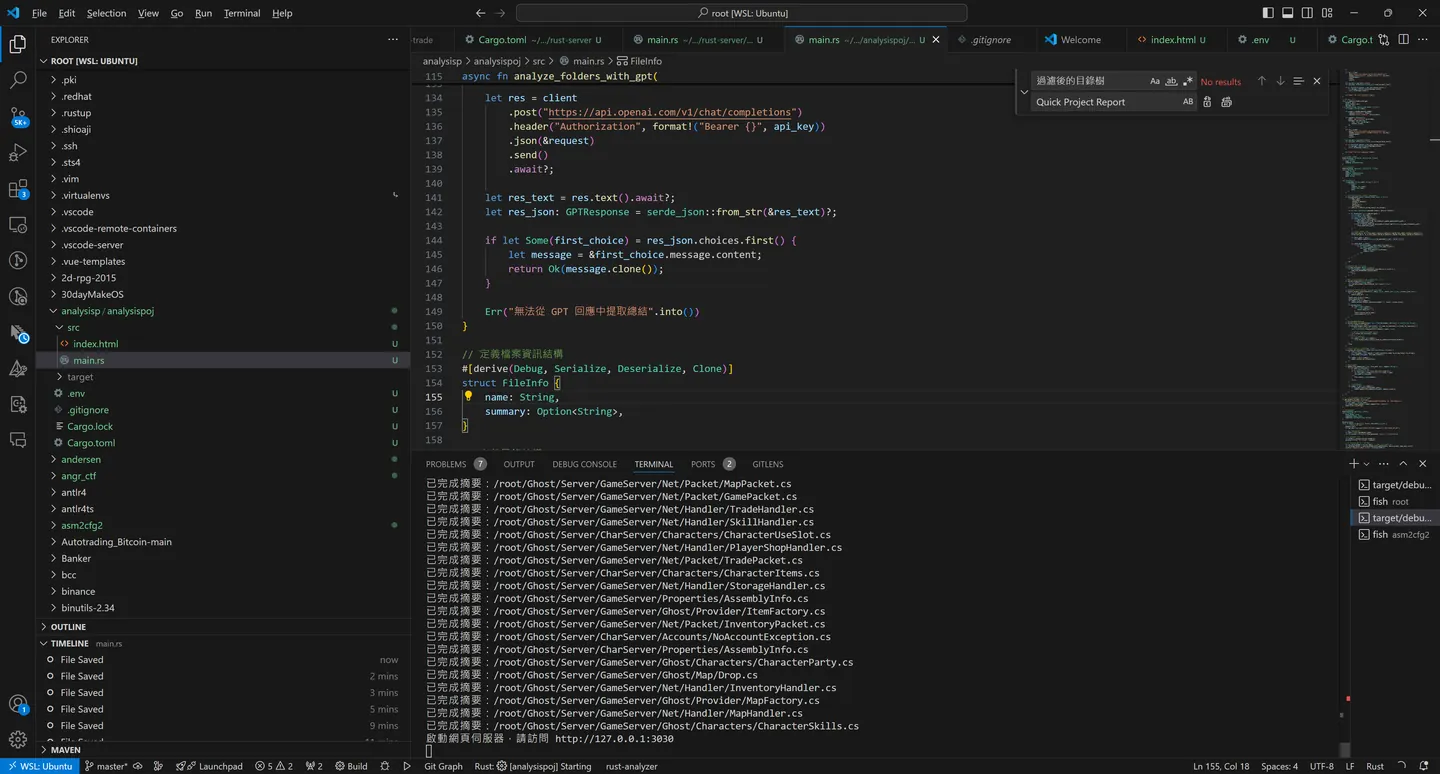Open the Extensions view in activity bar
This screenshot has width=1440, height=774.
[18, 189]
